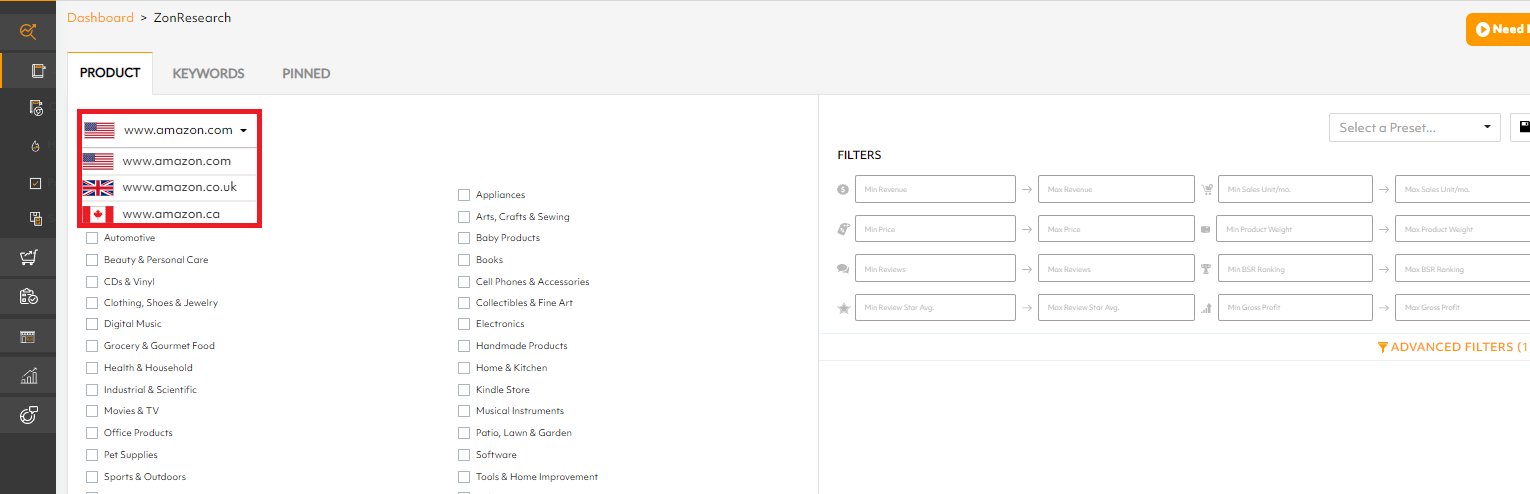Check the Kindle Store category
The width and height of the screenshot is (1530, 494).
[x=464, y=390]
